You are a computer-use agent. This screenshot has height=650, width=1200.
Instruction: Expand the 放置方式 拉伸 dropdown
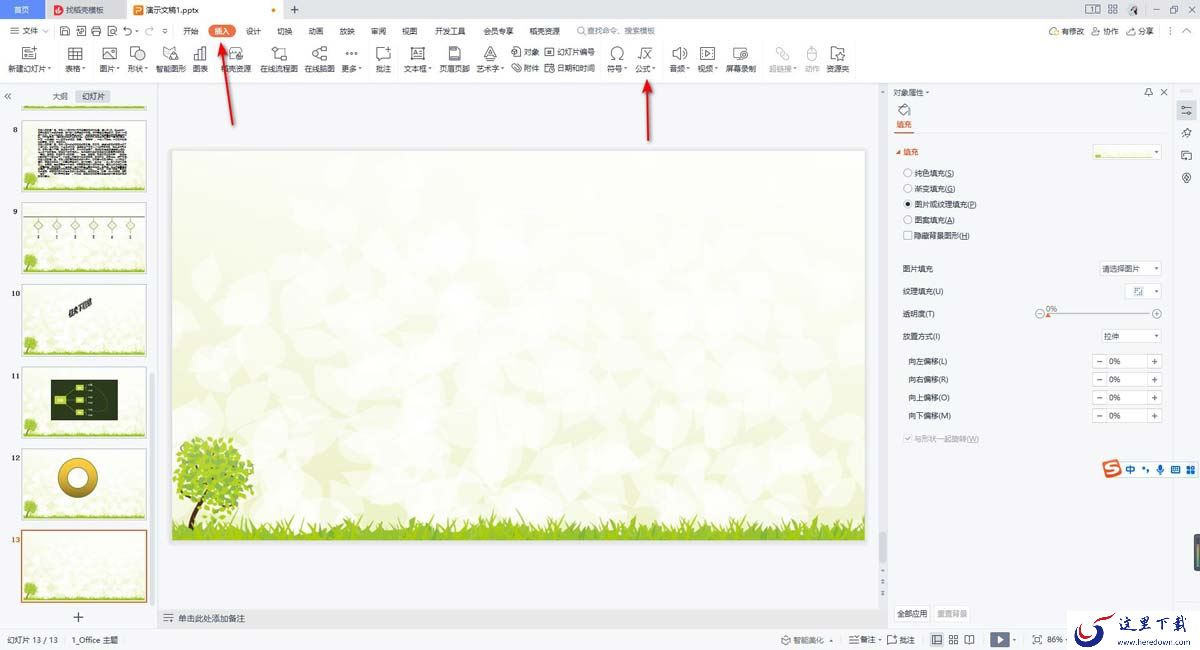pos(1130,336)
